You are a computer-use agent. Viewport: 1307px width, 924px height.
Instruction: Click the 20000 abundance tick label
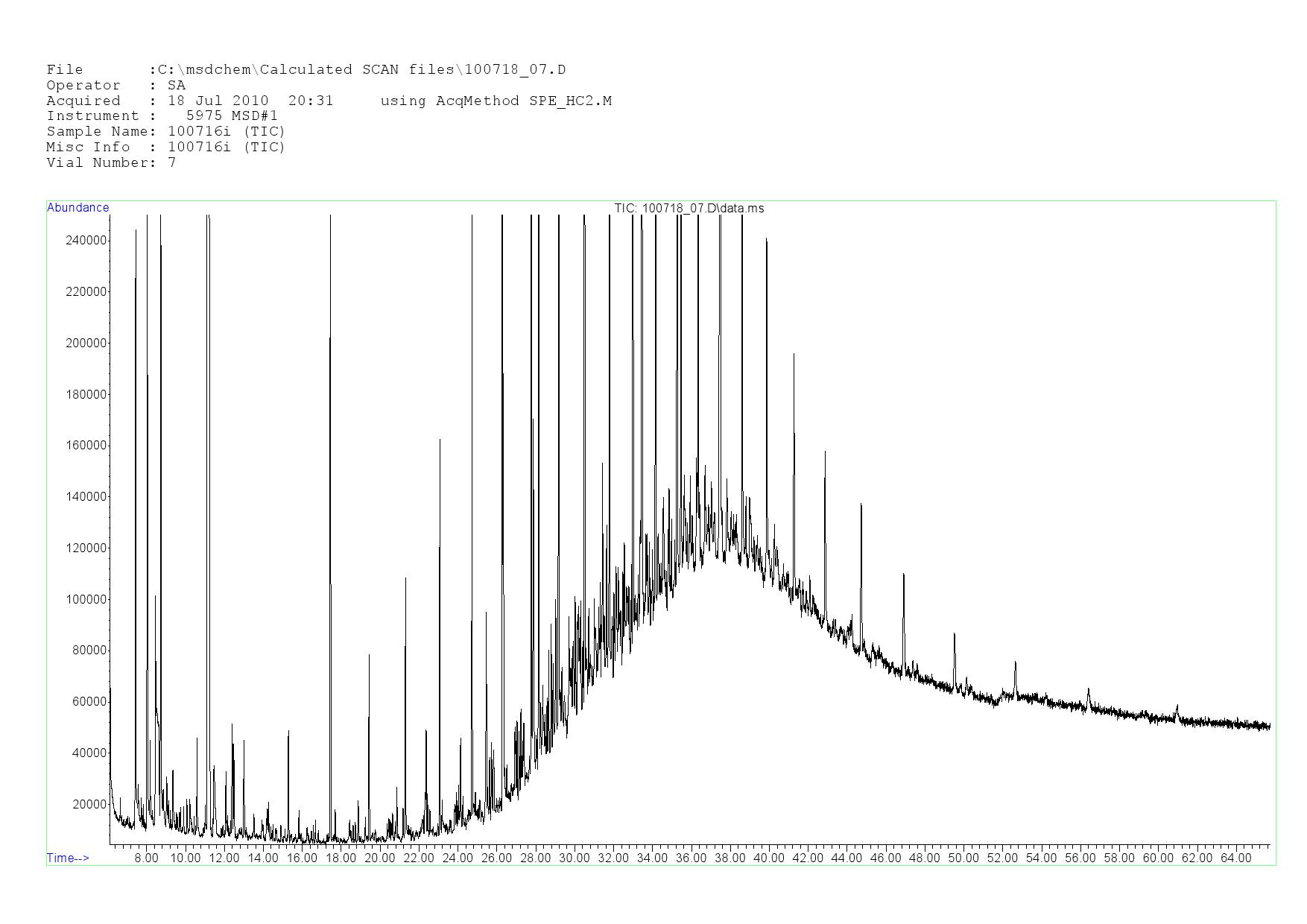coord(89,804)
